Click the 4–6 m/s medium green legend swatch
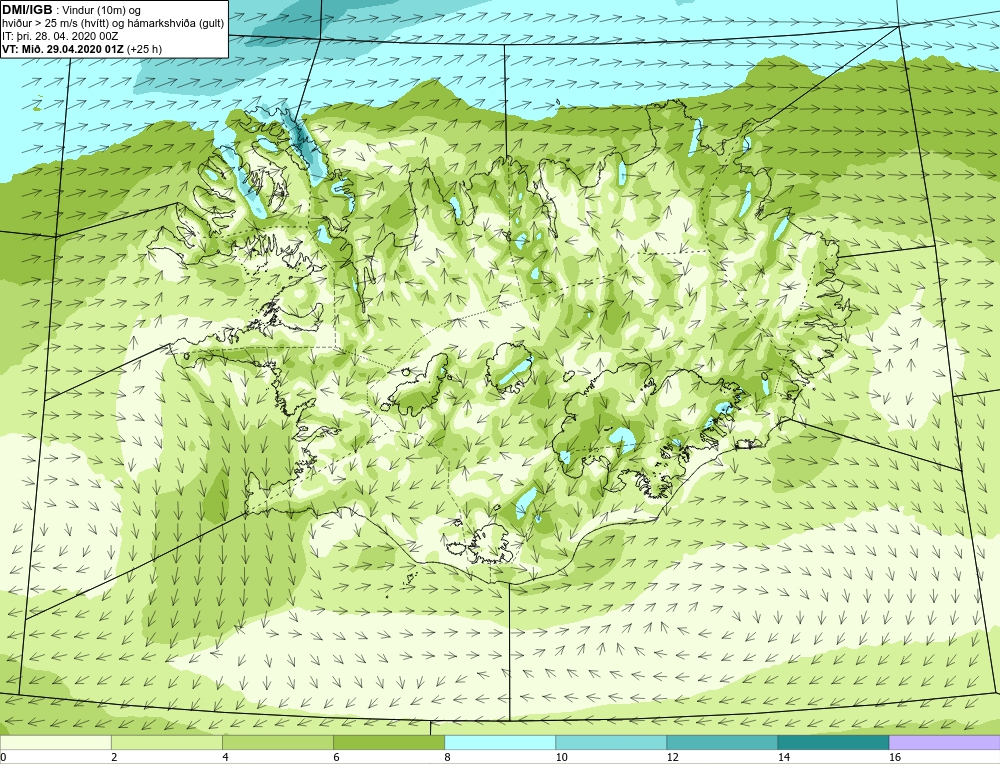Image resolution: width=1000 pixels, height=764 pixels. [x=277, y=742]
